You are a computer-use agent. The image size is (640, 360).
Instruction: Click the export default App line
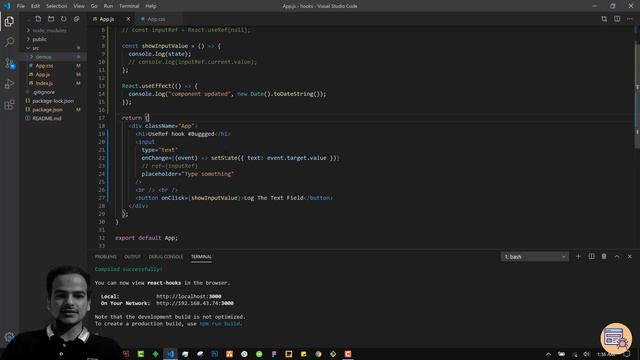tap(146, 238)
